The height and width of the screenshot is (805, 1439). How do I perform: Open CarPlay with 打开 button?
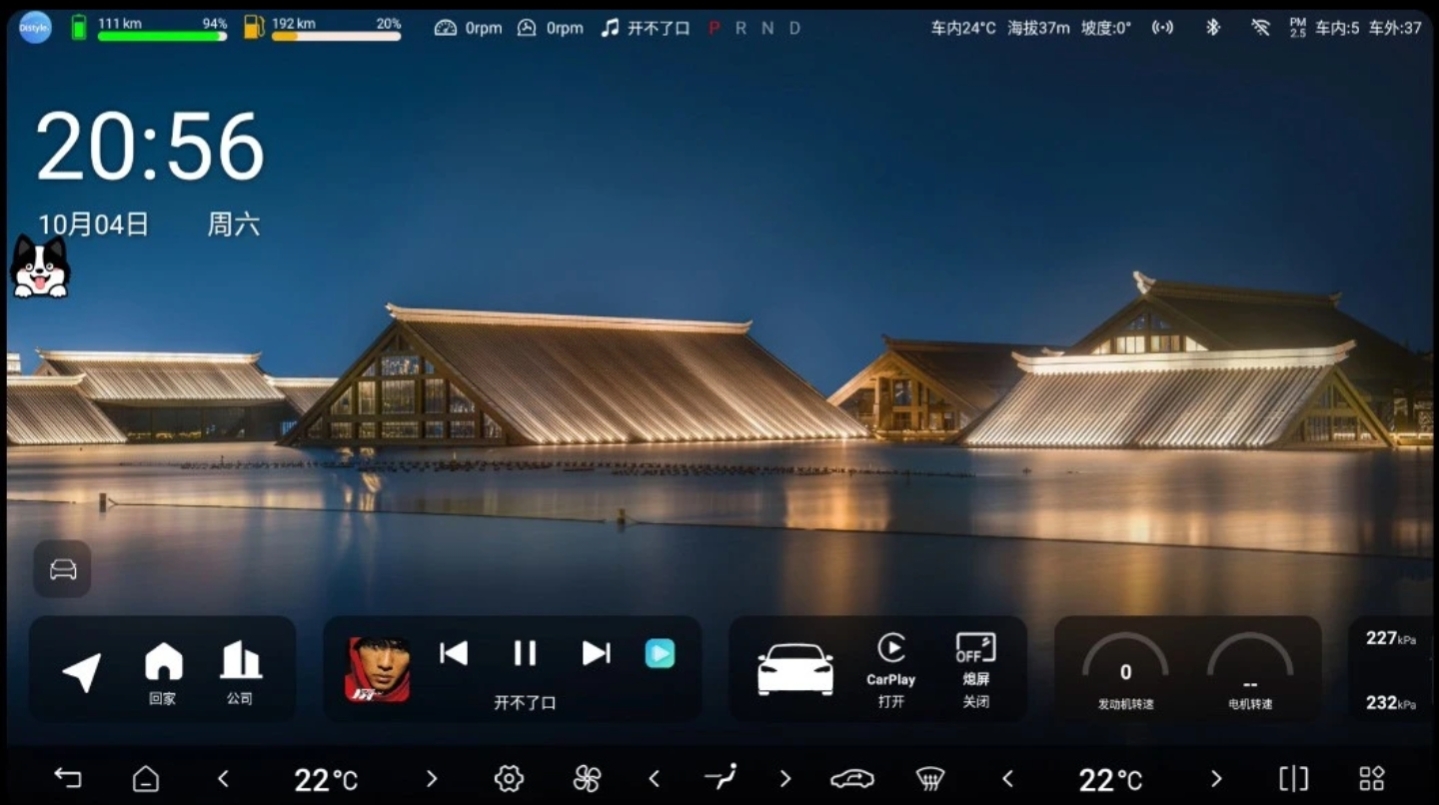click(x=890, y=670)
